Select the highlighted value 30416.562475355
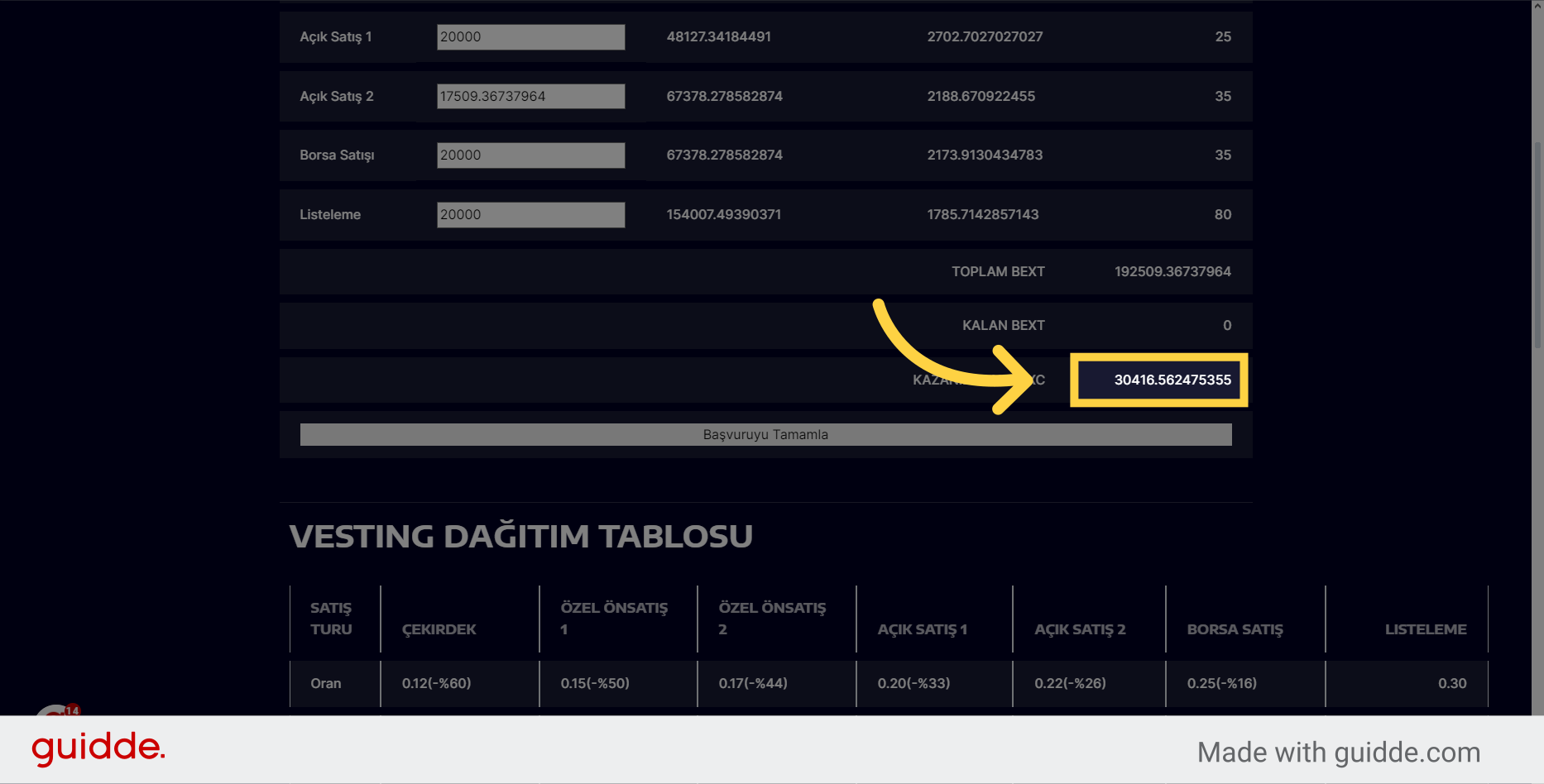The image size is (1544, 784). [x=1172, y=380]
